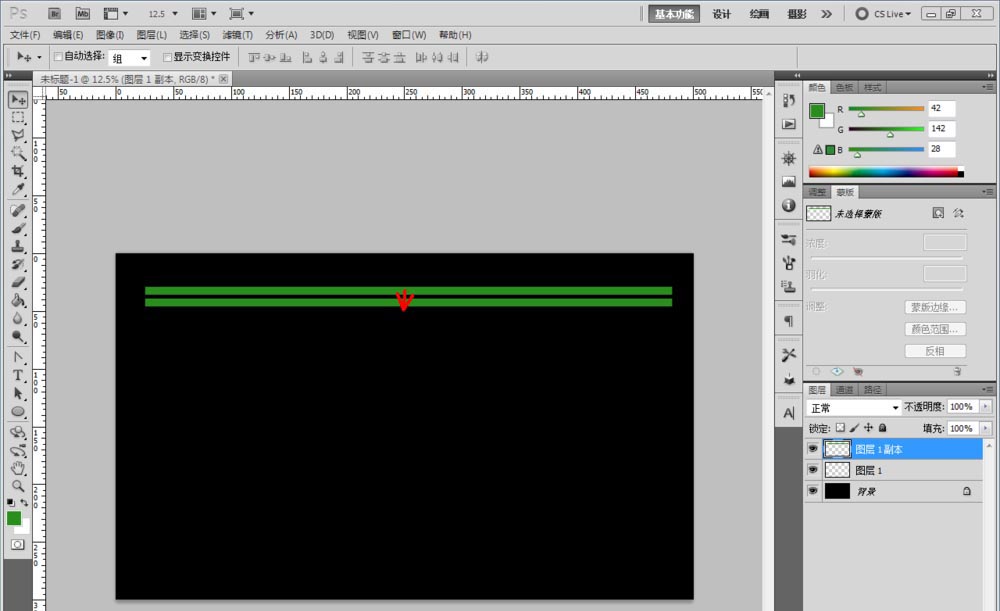This screenshot has height=611, width=1000.
Task: Launch Mini Bridge from top bar
Action: point(83,13)
